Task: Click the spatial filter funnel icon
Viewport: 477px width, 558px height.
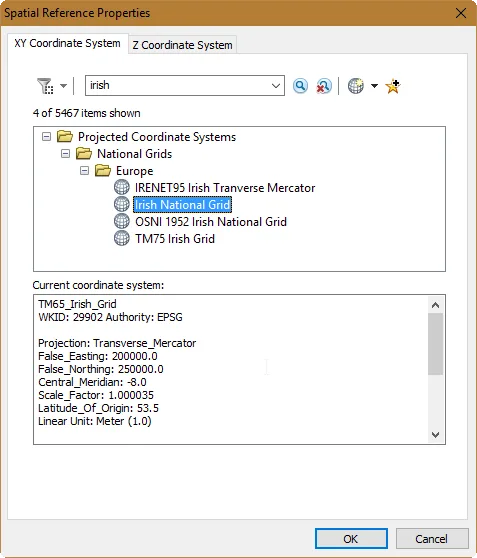Action: point(45,86)
